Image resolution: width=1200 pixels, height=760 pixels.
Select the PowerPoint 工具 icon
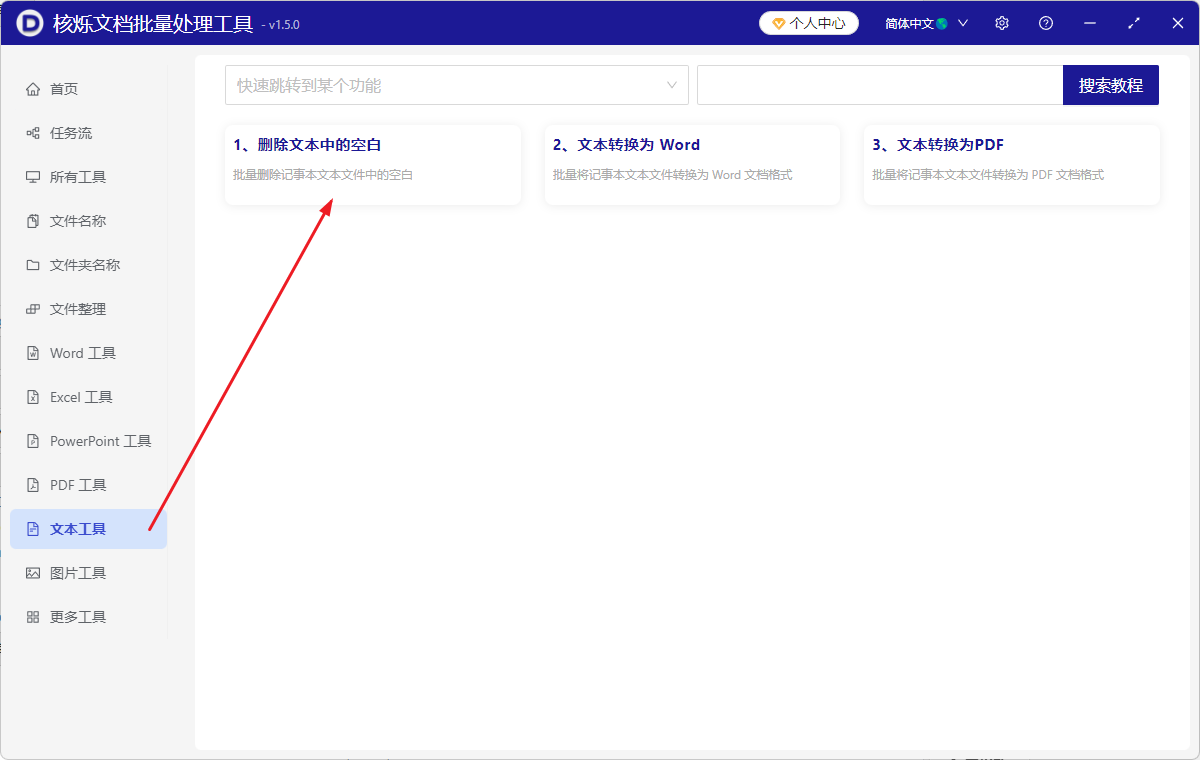(x=32, y=440)
